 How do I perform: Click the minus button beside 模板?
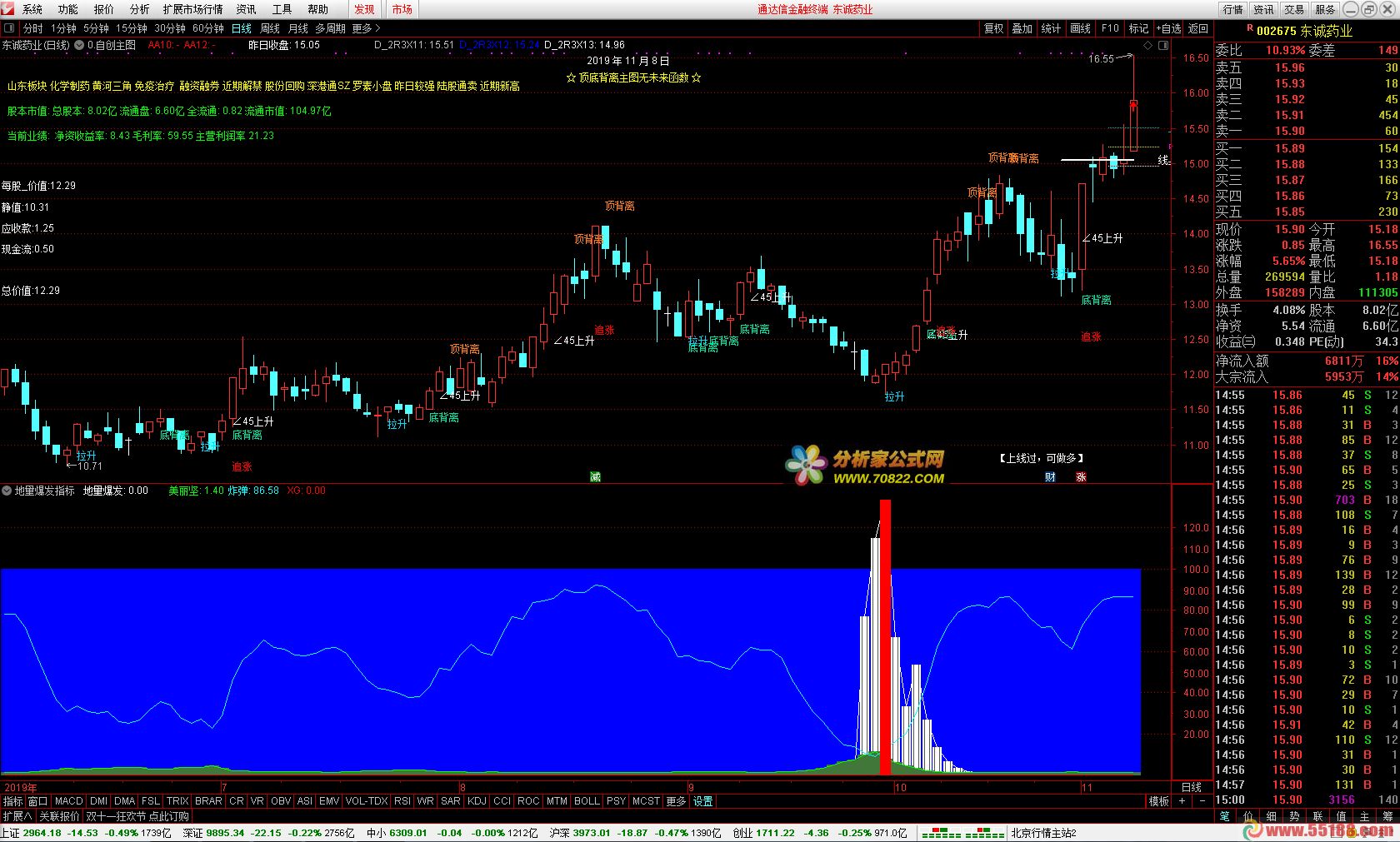[1202, 801]
